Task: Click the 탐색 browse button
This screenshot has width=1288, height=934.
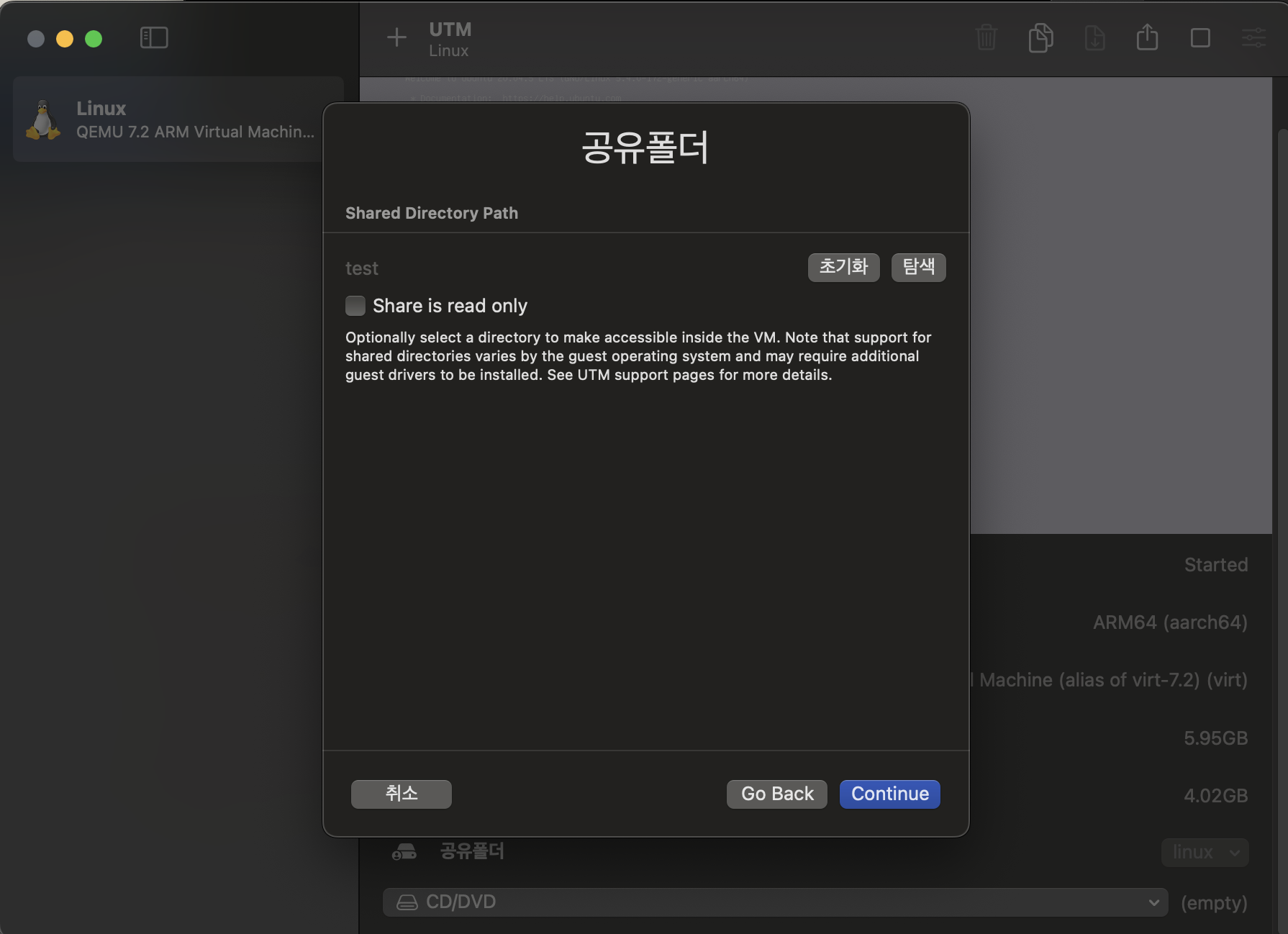Action: [918, 267]
